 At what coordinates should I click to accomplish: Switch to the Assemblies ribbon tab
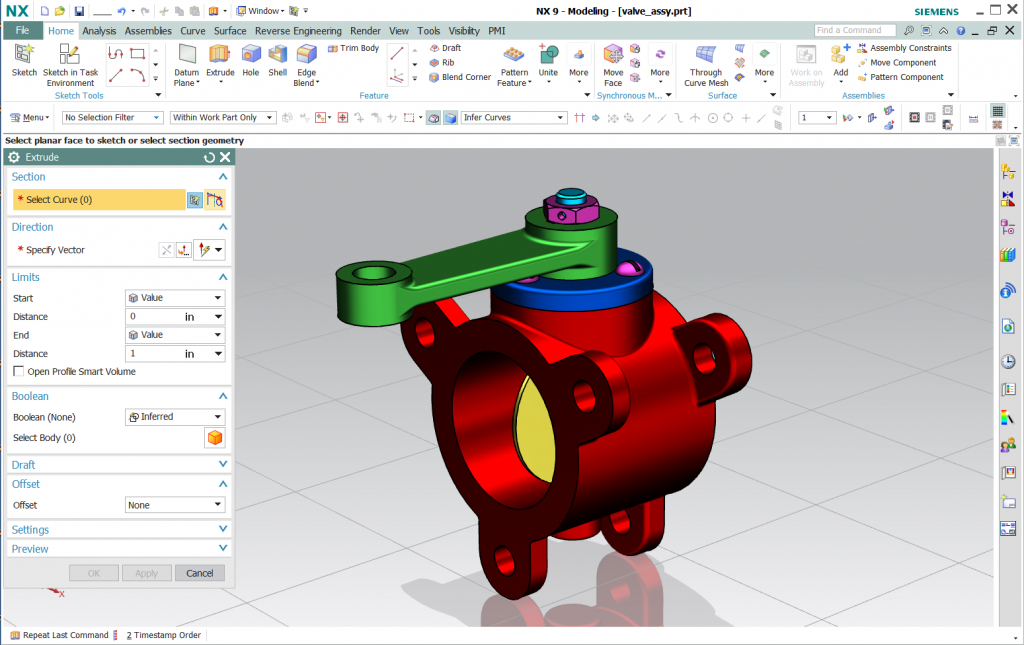point(148,31)
